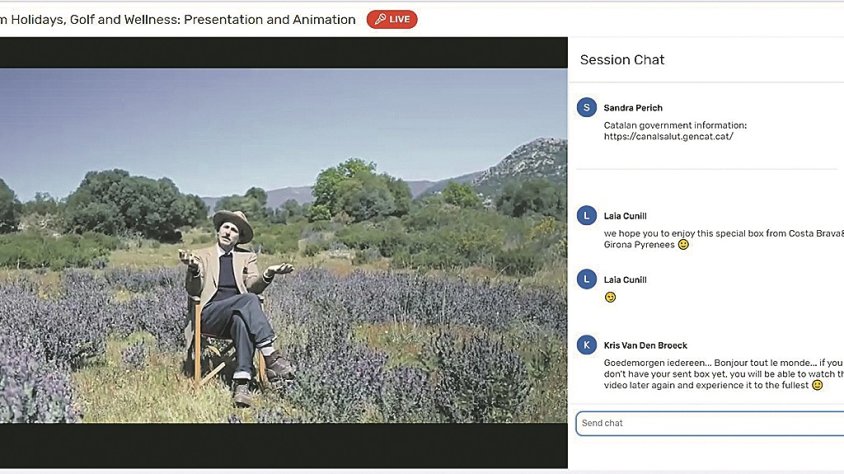Click the live video stream player

pyautogui.click(x=283, y=244)
